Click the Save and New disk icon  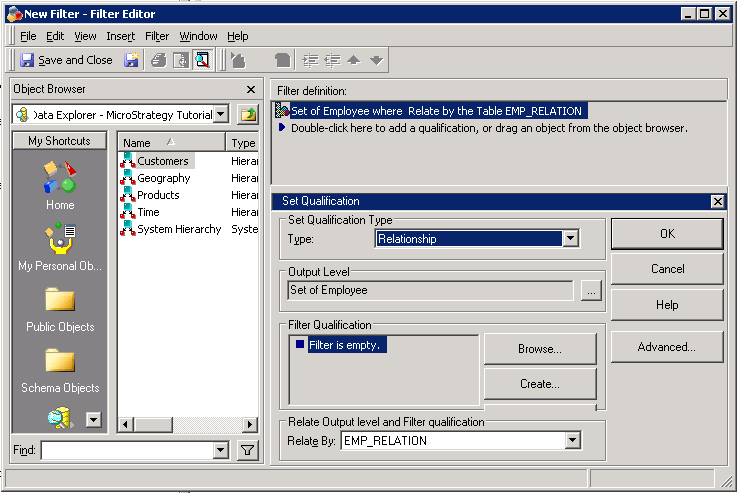131,60
